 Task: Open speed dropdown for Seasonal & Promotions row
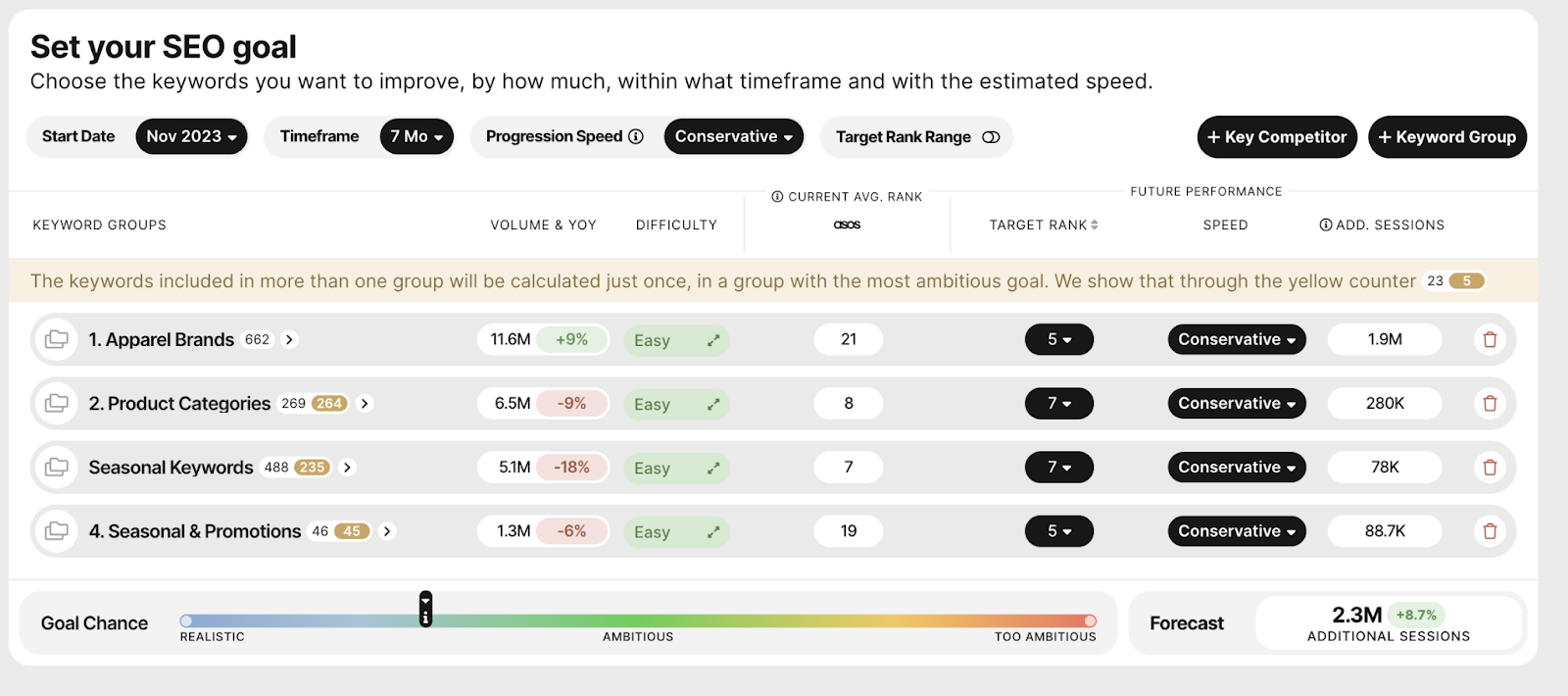click(x=1236, y=531)
